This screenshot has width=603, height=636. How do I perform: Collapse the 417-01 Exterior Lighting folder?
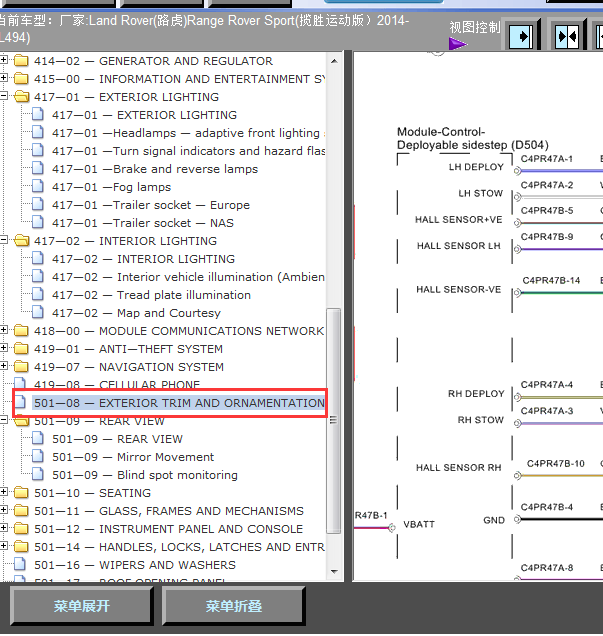coord(4,96)
